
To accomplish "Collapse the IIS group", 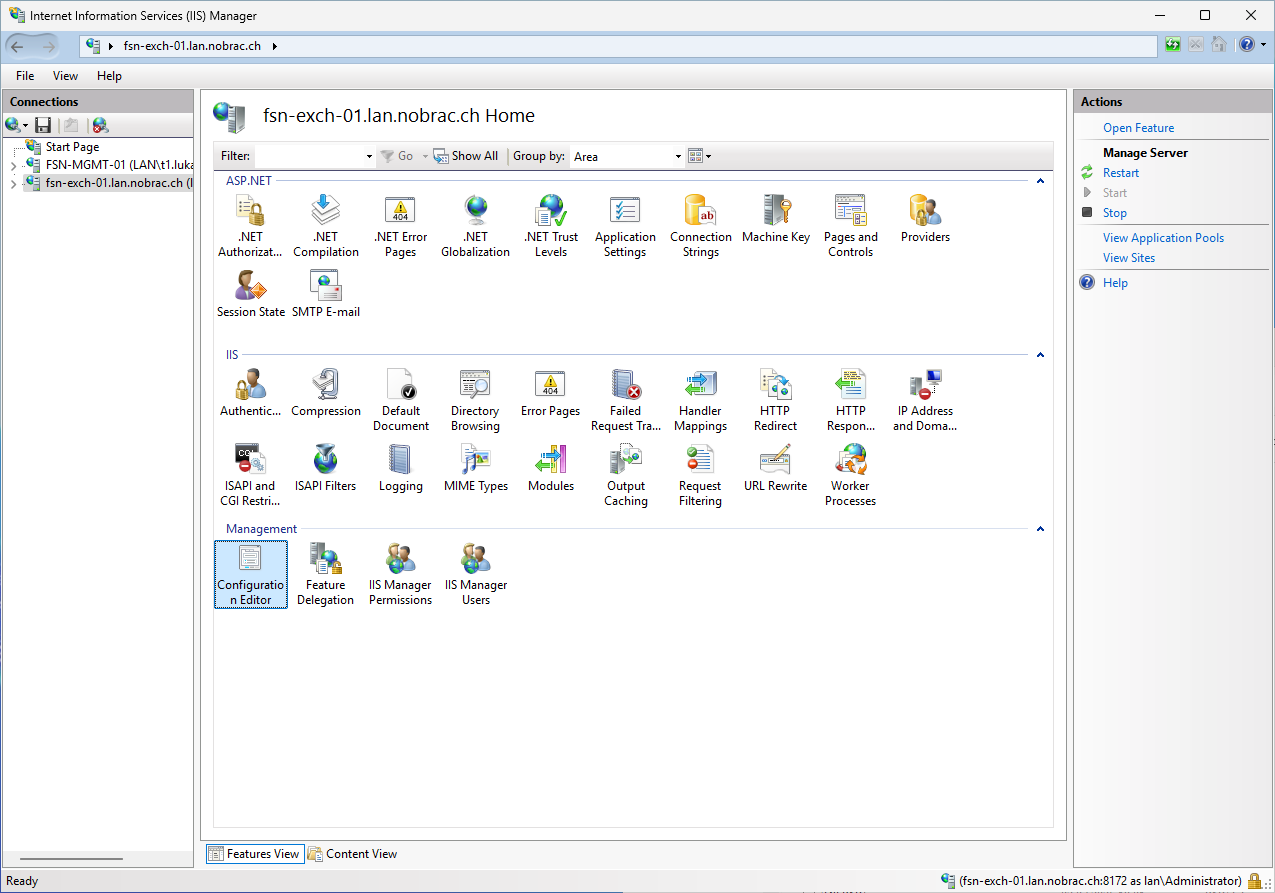I will coord(1040,355).
